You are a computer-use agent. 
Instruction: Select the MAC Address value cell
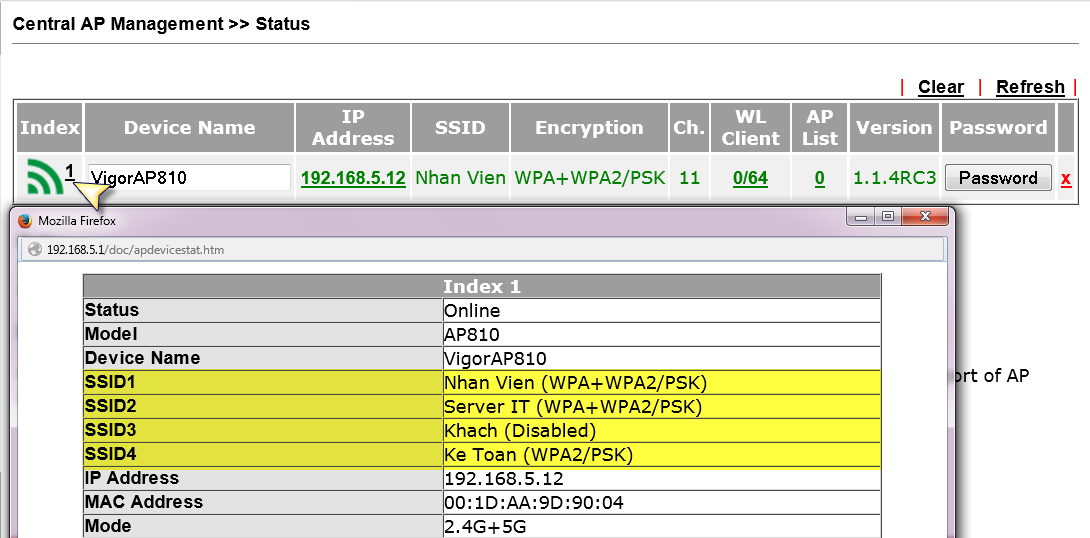[661, 503]
